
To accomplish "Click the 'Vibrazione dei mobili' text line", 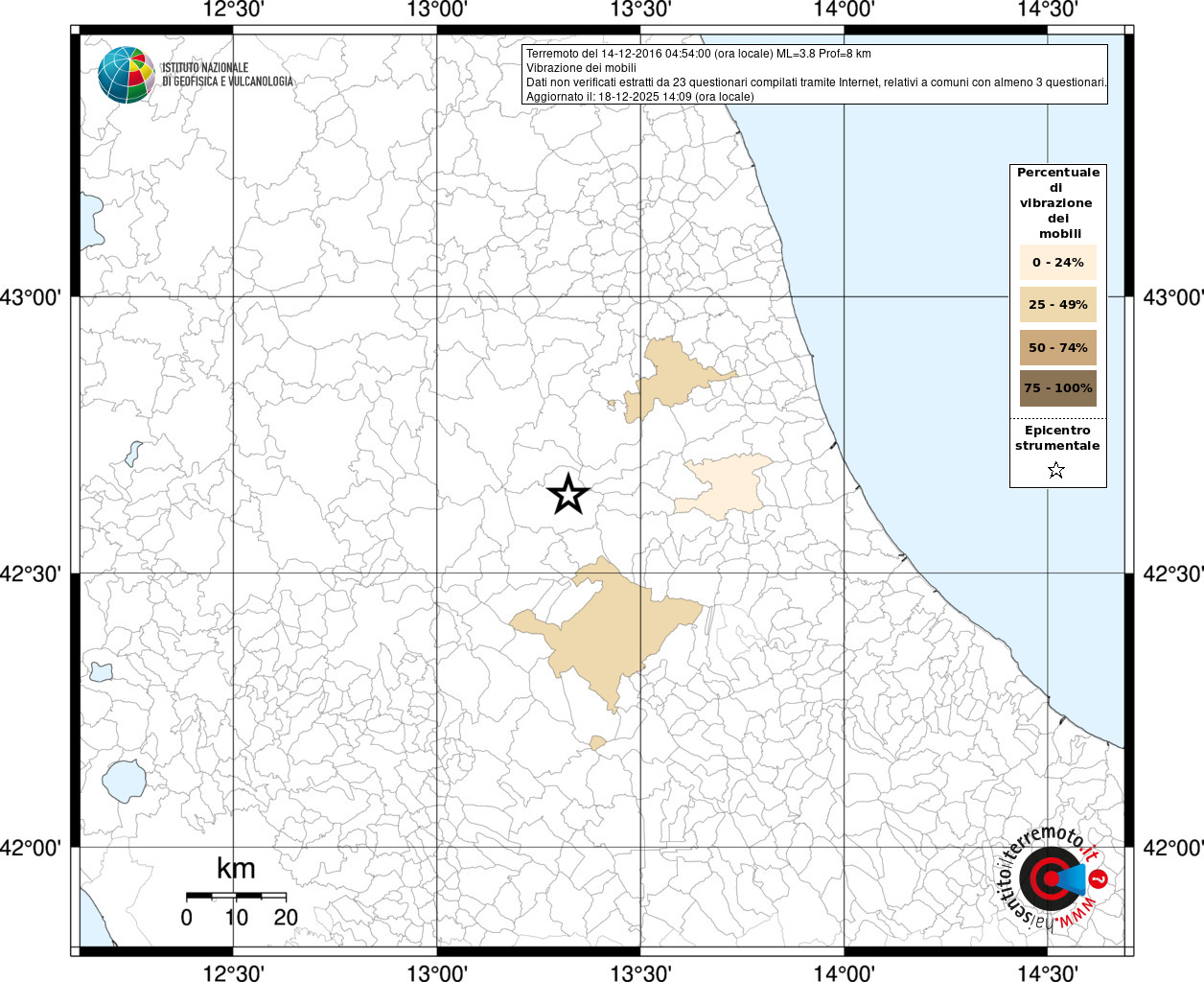I will coord(581,68).
